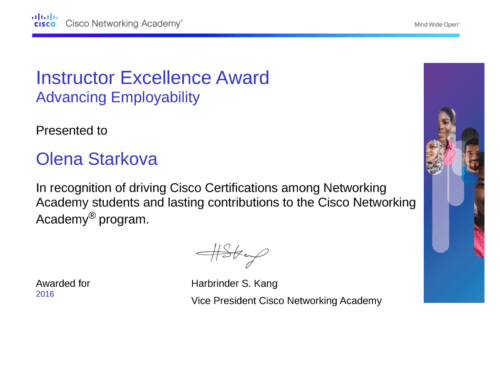Click the Presented to label

(x=72, y=130)
